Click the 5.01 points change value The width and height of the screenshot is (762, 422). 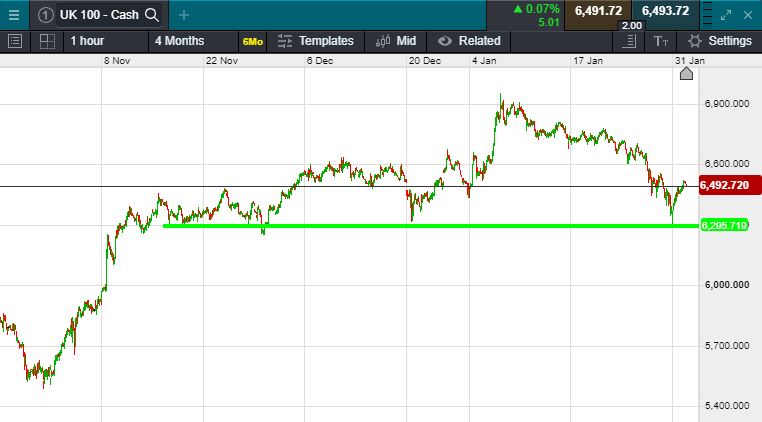[x=549, y=22]
